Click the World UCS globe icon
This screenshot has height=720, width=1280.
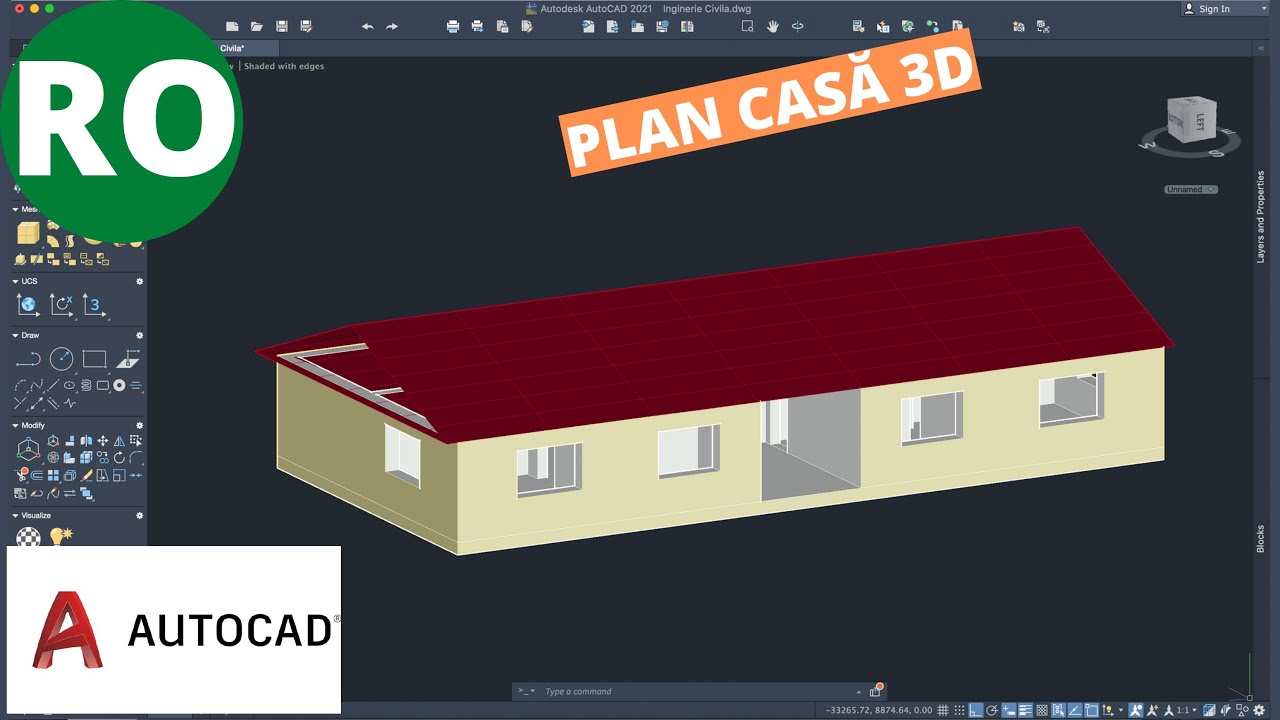(x=28, y=305)
